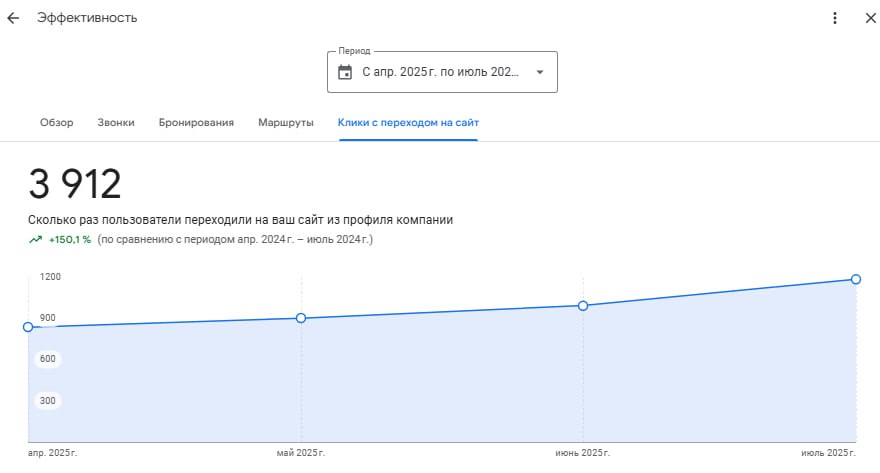The image size is (880, 473).
Task: Click the апр. 2025 data point
Action: [28, 327]
